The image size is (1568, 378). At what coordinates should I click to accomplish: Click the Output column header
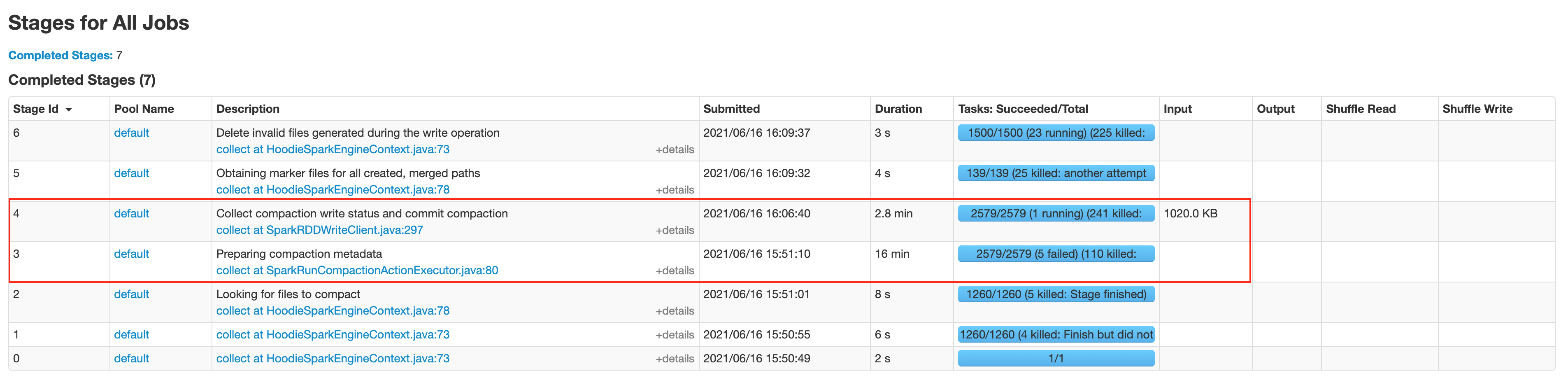[x=1275, y=109]
